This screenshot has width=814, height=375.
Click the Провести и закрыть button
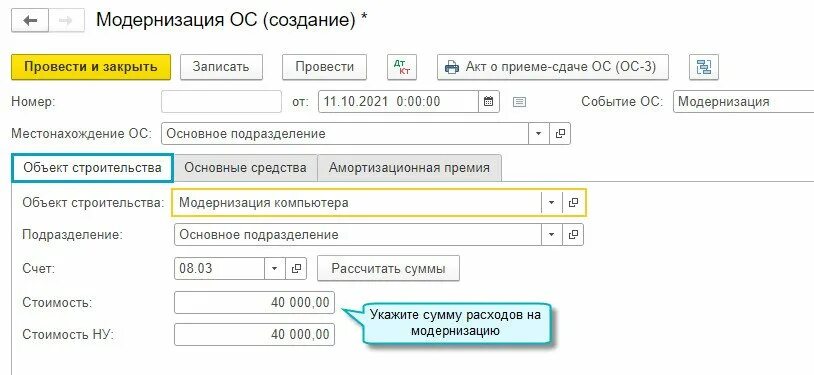91,67
